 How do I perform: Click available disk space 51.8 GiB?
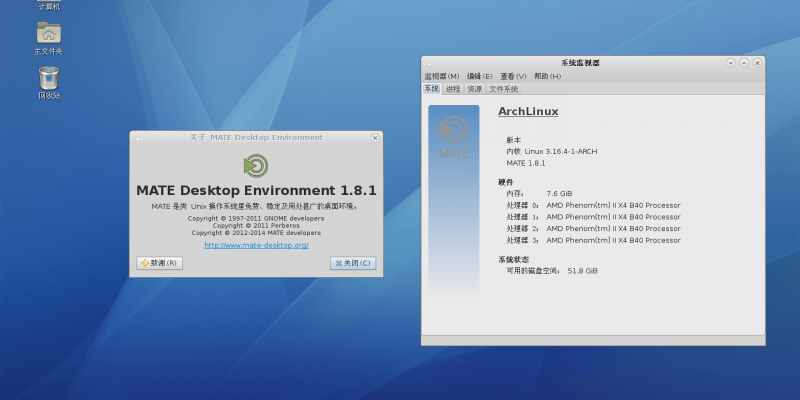point(582,271)
